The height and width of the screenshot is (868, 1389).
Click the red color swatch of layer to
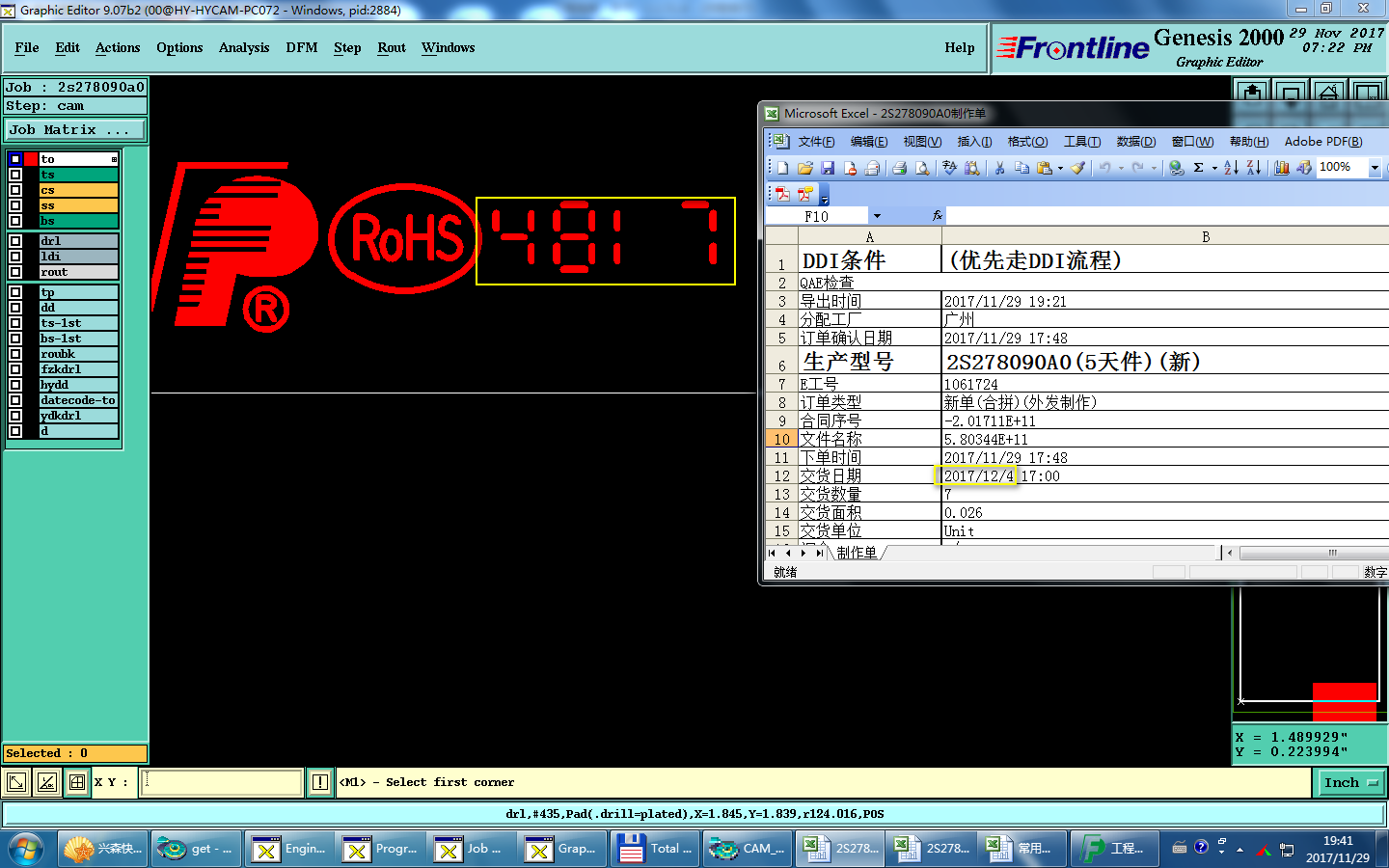(31, 159)
